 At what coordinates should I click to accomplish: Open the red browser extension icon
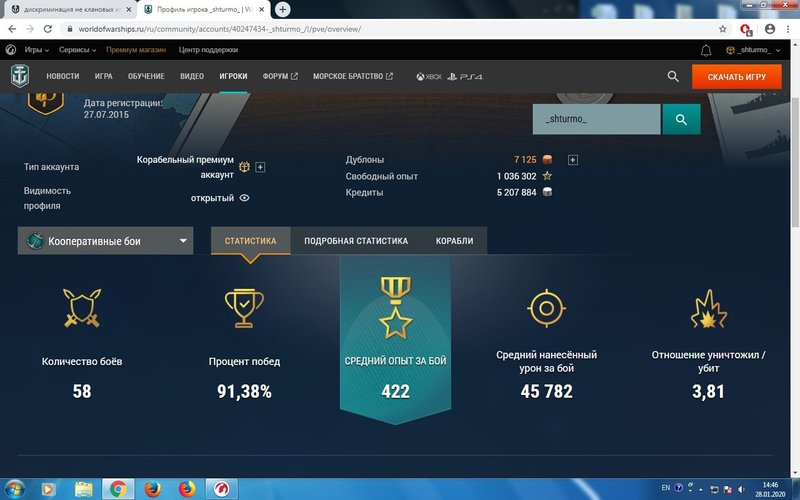tap(746, 30)
